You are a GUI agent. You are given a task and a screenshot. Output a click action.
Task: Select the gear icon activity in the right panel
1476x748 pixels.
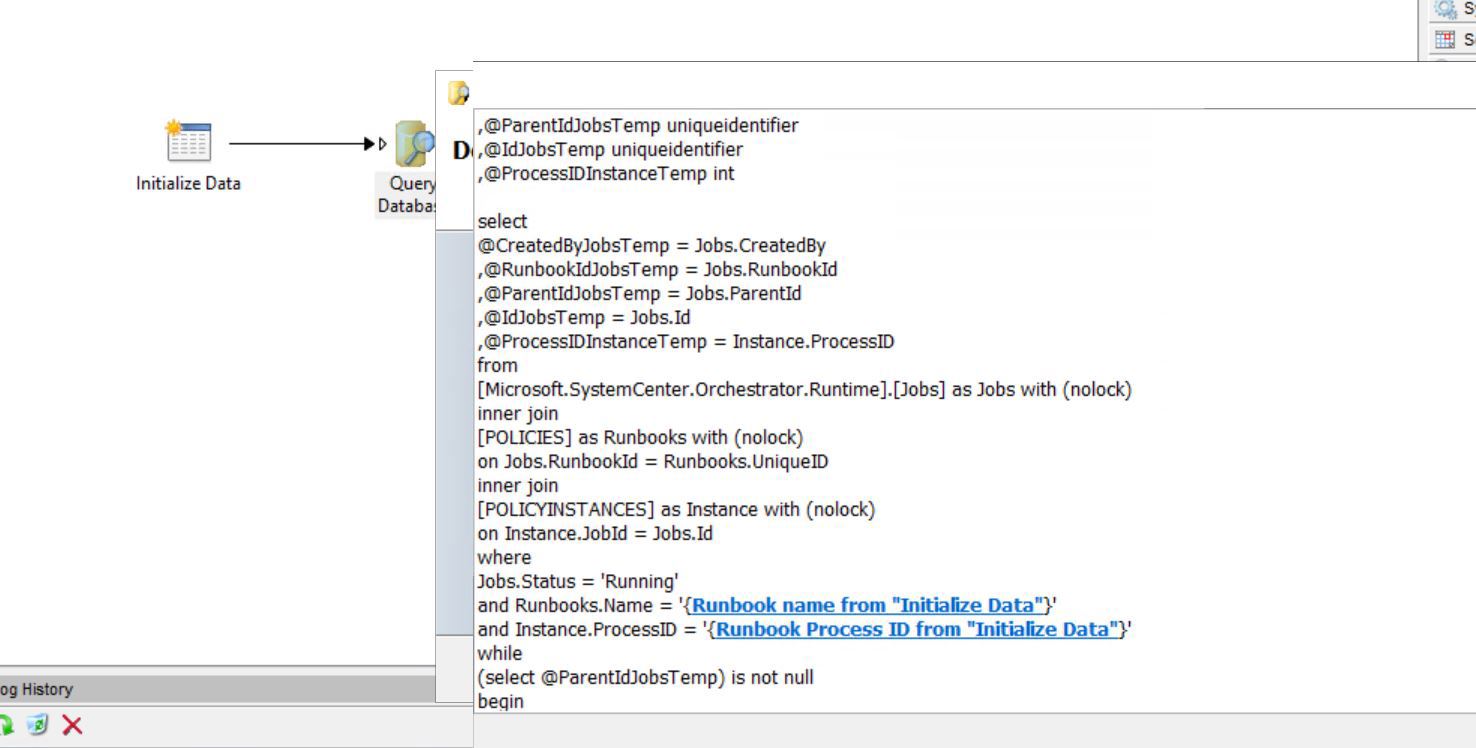pos(1446,9)
